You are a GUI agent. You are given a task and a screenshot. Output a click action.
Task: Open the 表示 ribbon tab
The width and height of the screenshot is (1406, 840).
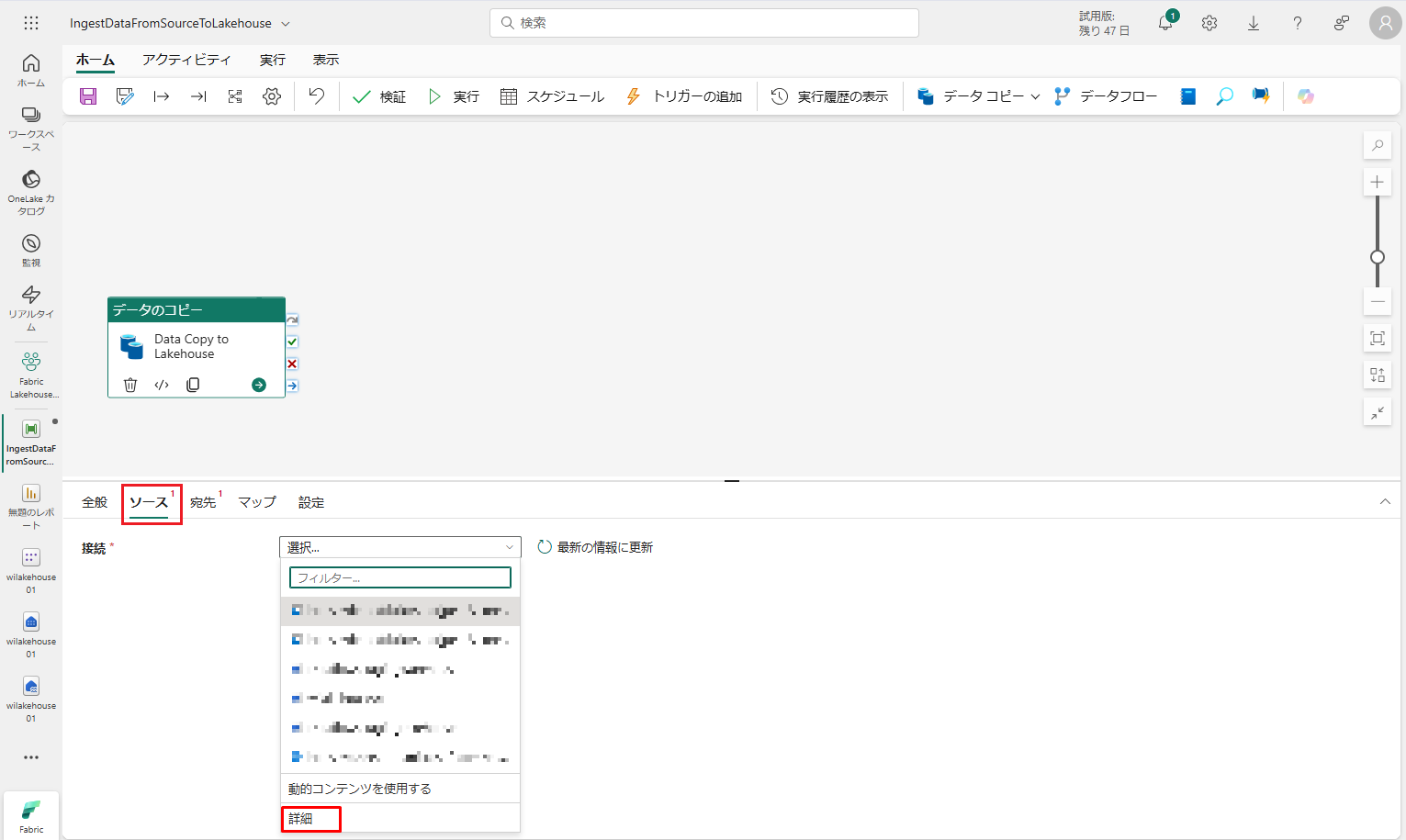point(326,60)
